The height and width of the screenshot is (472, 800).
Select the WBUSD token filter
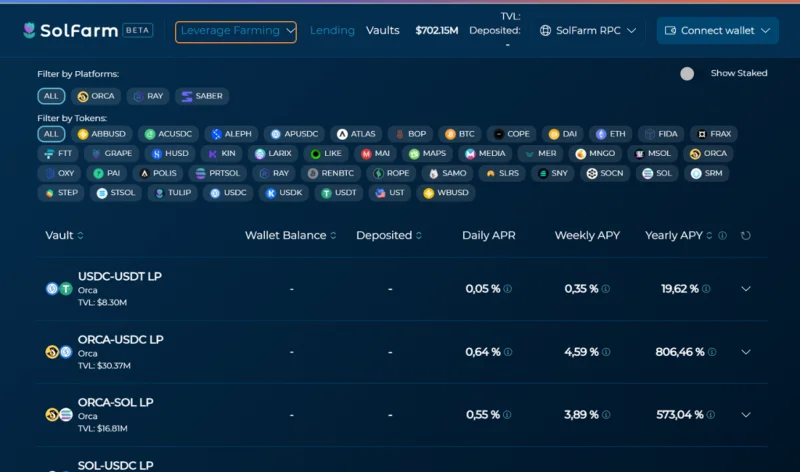tap(446, 193)
